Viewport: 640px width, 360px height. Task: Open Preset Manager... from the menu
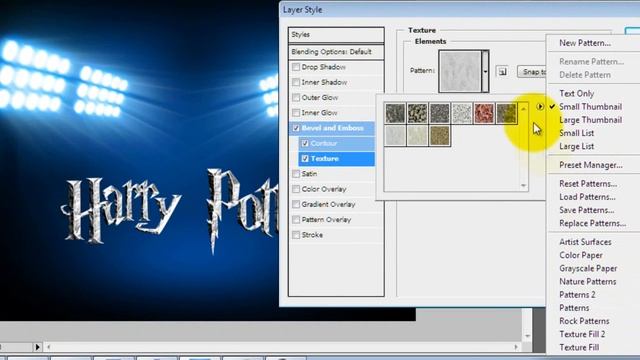[590, 165]
